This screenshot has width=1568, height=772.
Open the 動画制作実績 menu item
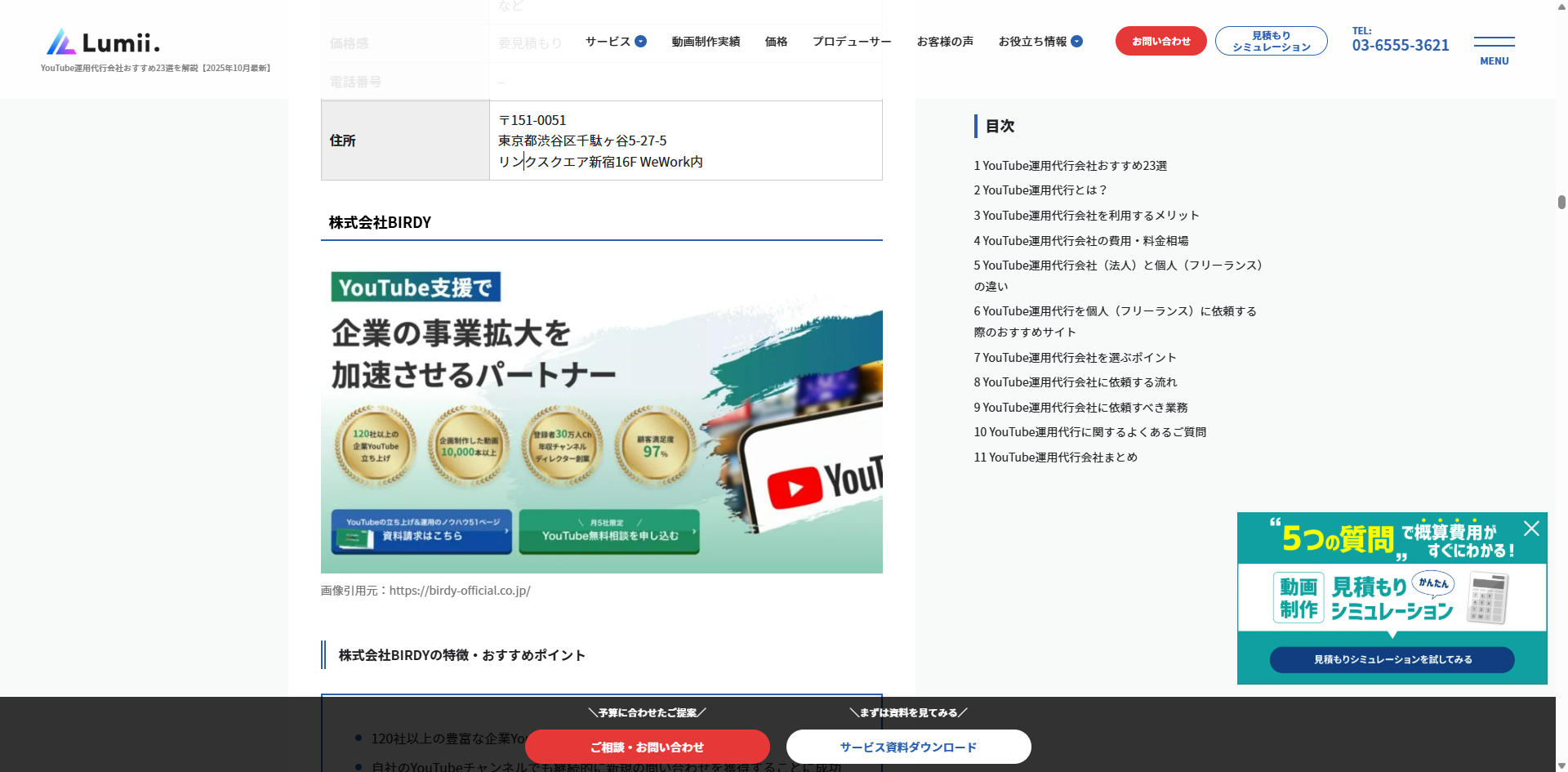pyautogui.click(x=706, y=42)
